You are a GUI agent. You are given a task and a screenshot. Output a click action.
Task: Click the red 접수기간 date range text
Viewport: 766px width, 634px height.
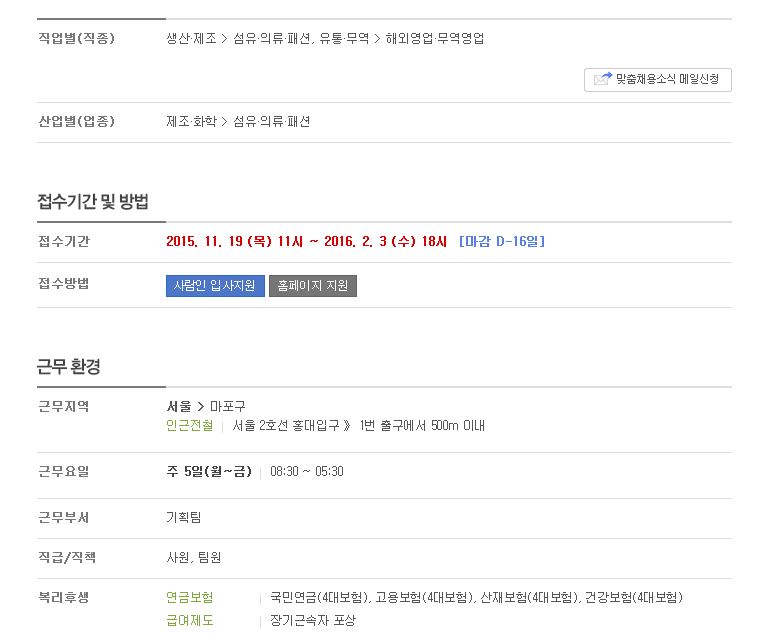tap(306, 241)
